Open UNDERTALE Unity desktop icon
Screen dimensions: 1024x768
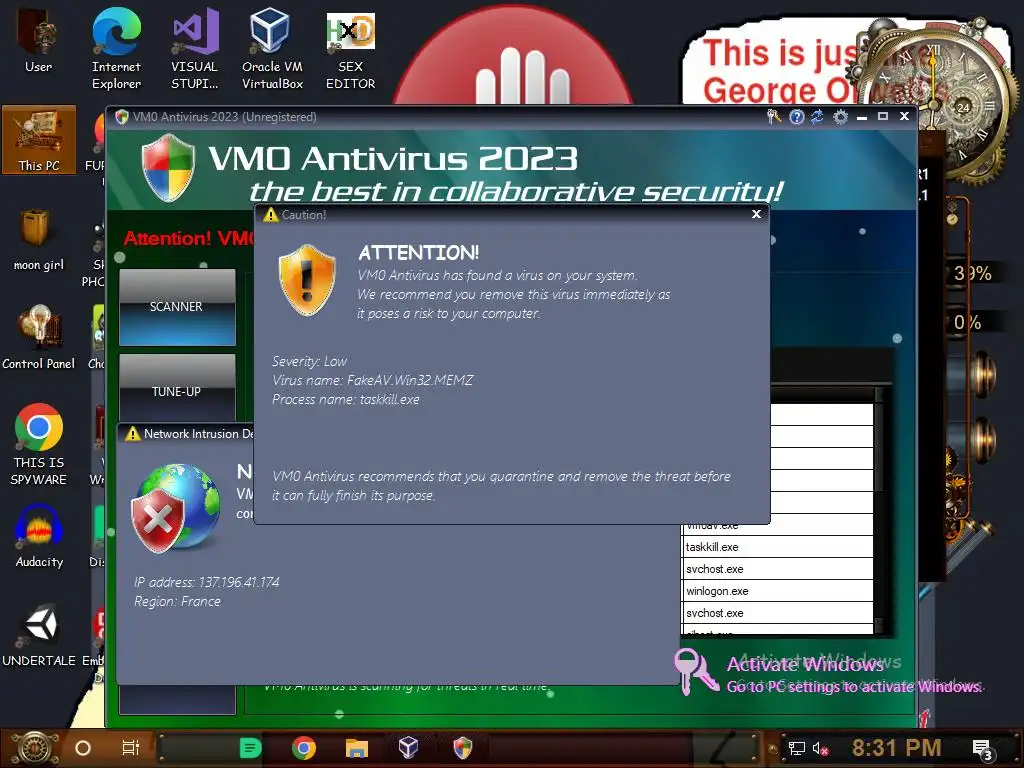pos(39,635)
